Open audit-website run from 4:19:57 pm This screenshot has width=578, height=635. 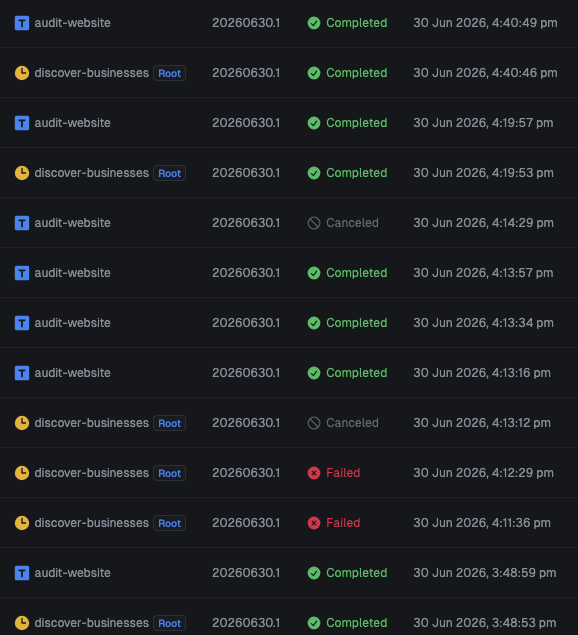[73, 123]
